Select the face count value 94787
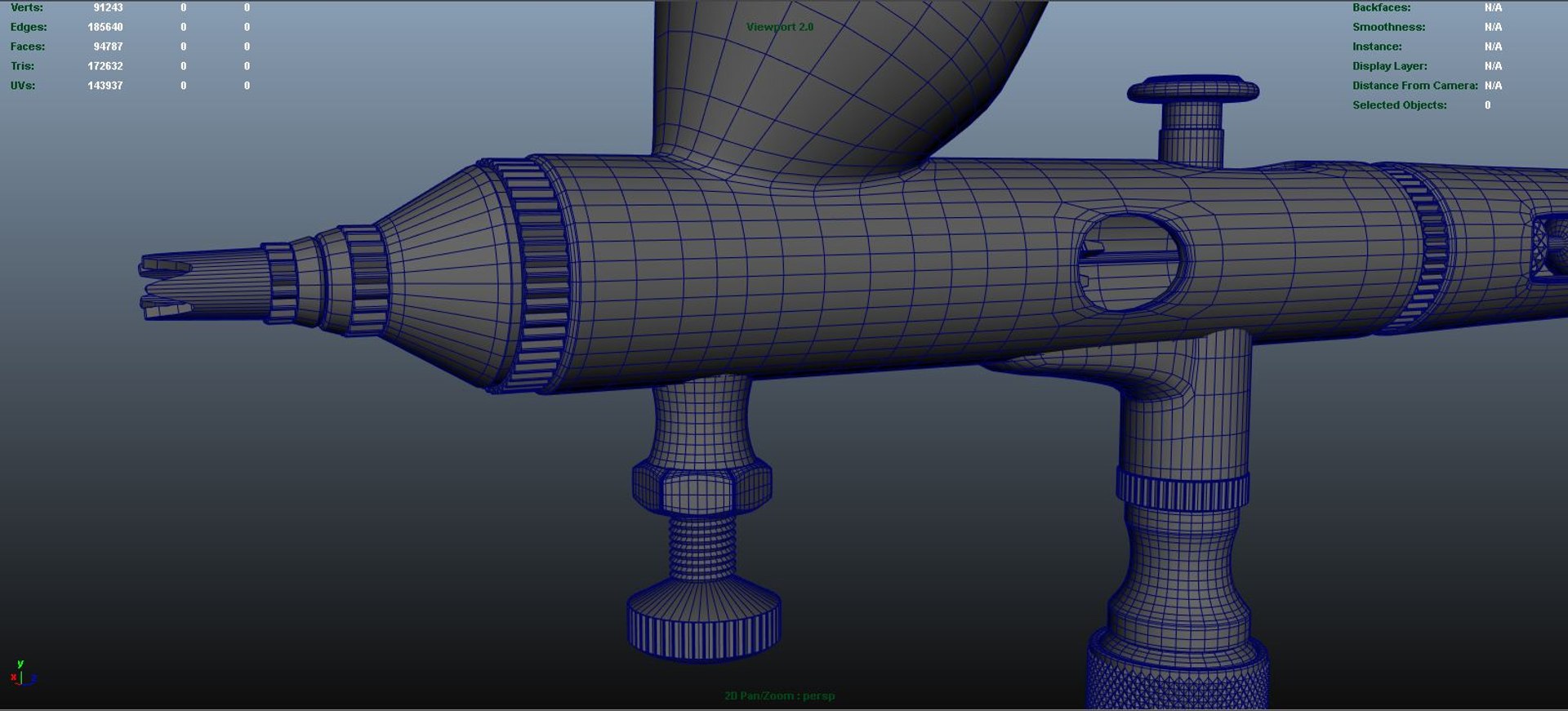The image size is (1568, 711). (108, 47)
